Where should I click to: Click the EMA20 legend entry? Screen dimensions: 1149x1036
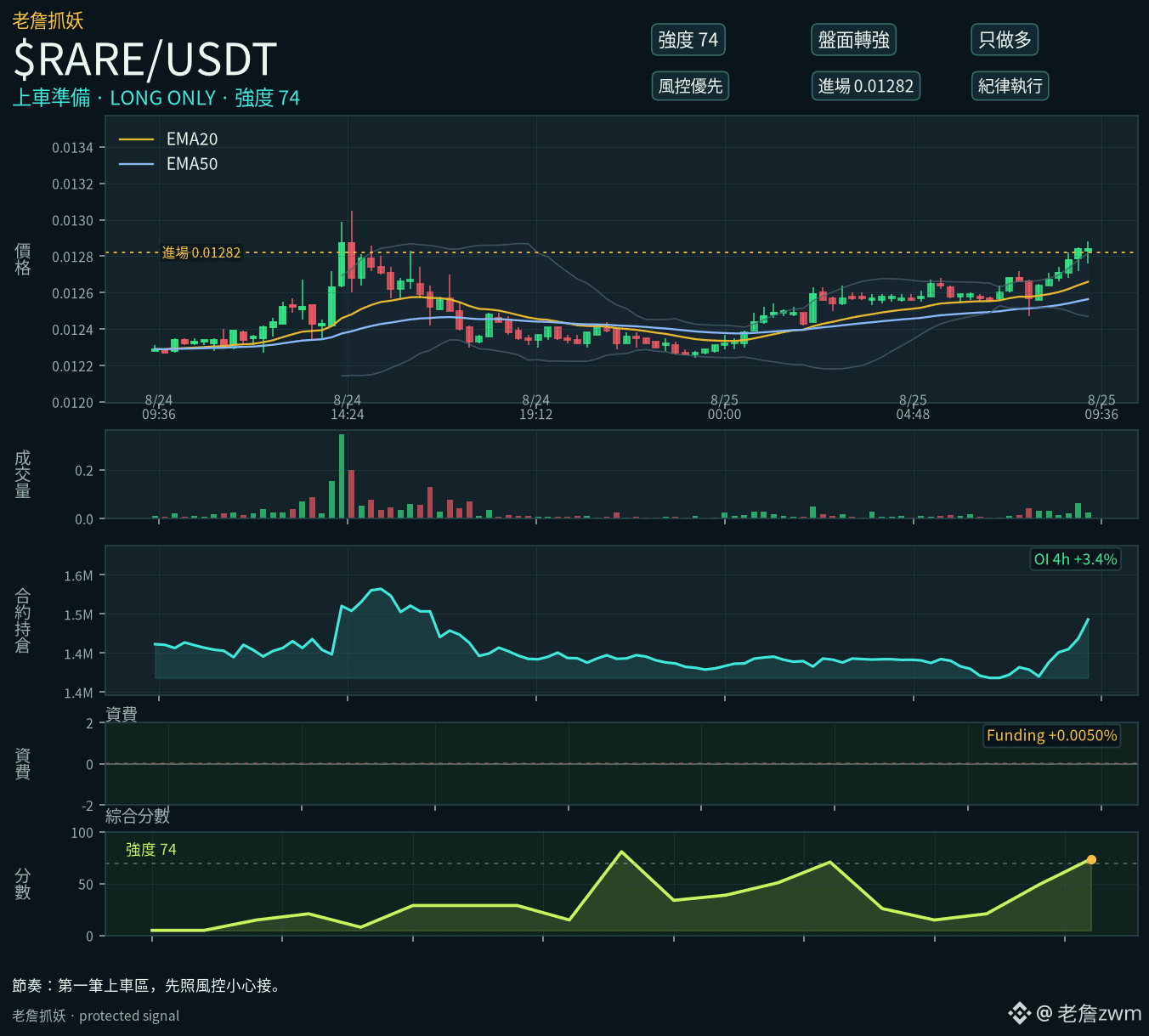click(x=169, y=139)
